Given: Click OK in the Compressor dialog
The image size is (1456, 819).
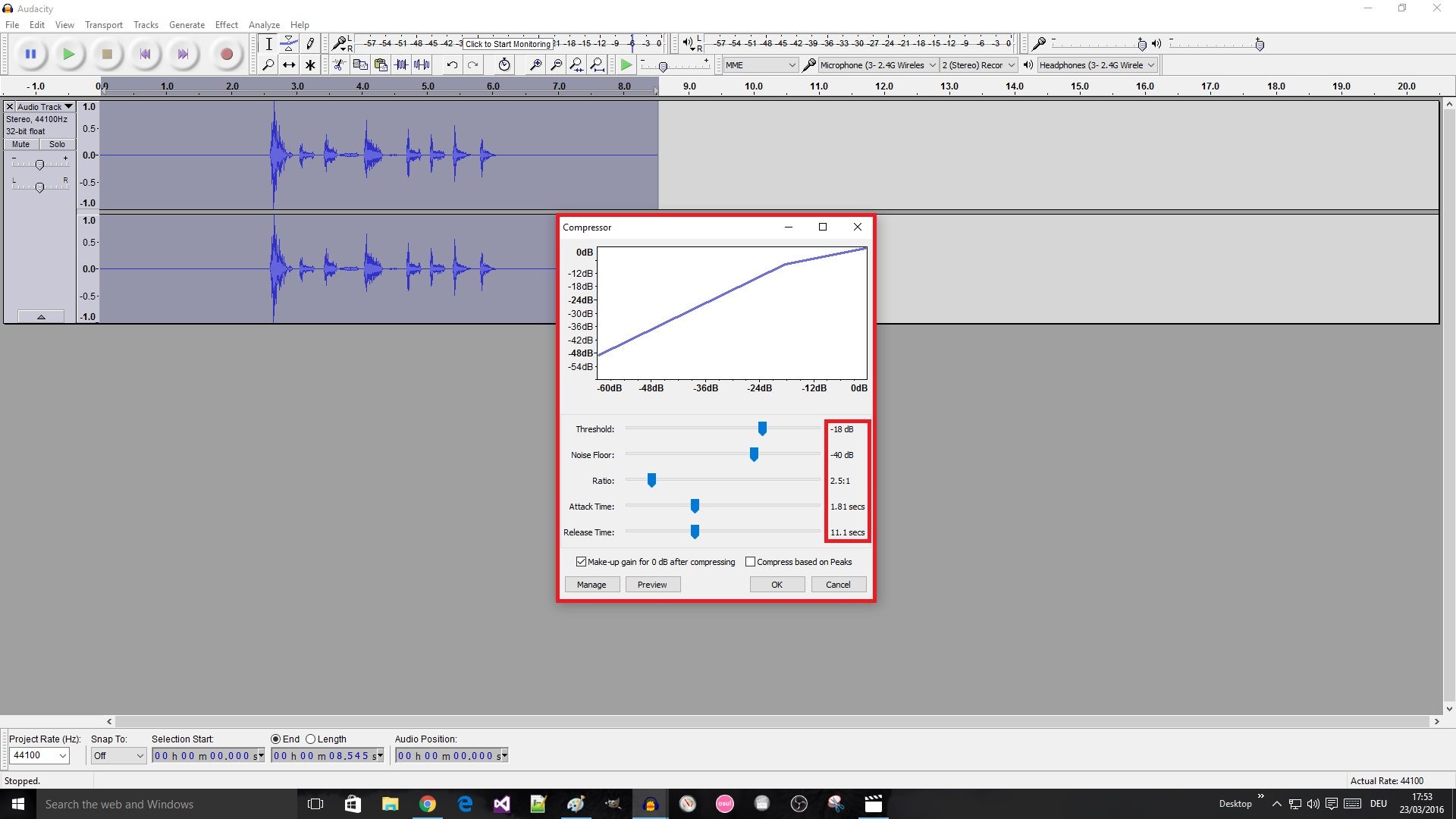Looking at the screenshot, I should pos(777,585).
